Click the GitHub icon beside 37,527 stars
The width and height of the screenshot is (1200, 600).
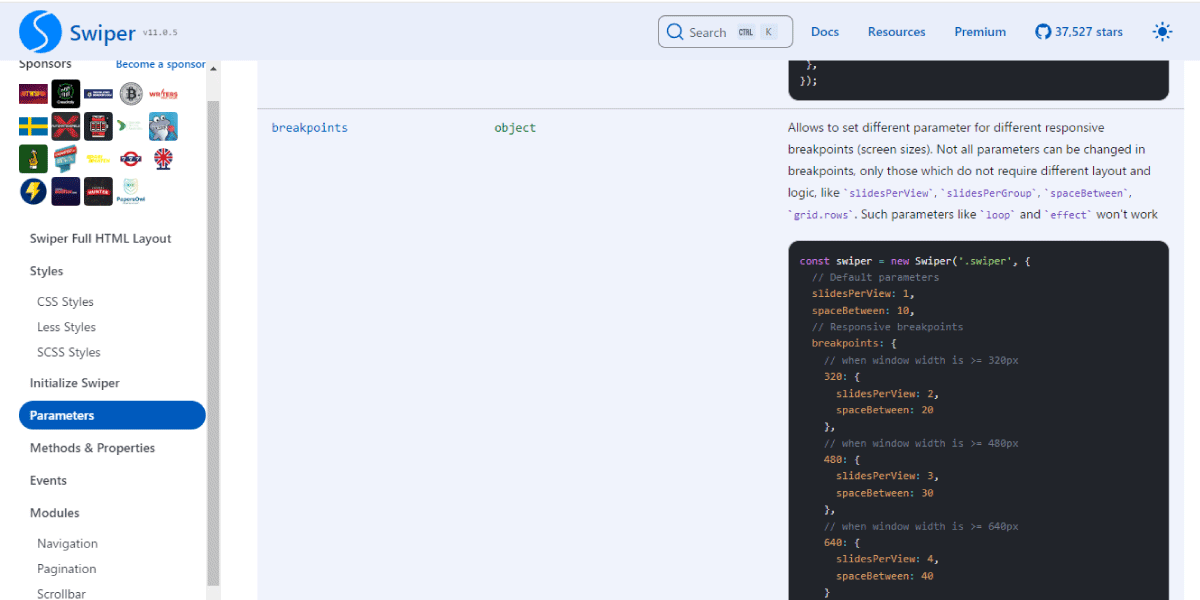click(x=1043, y=32)
